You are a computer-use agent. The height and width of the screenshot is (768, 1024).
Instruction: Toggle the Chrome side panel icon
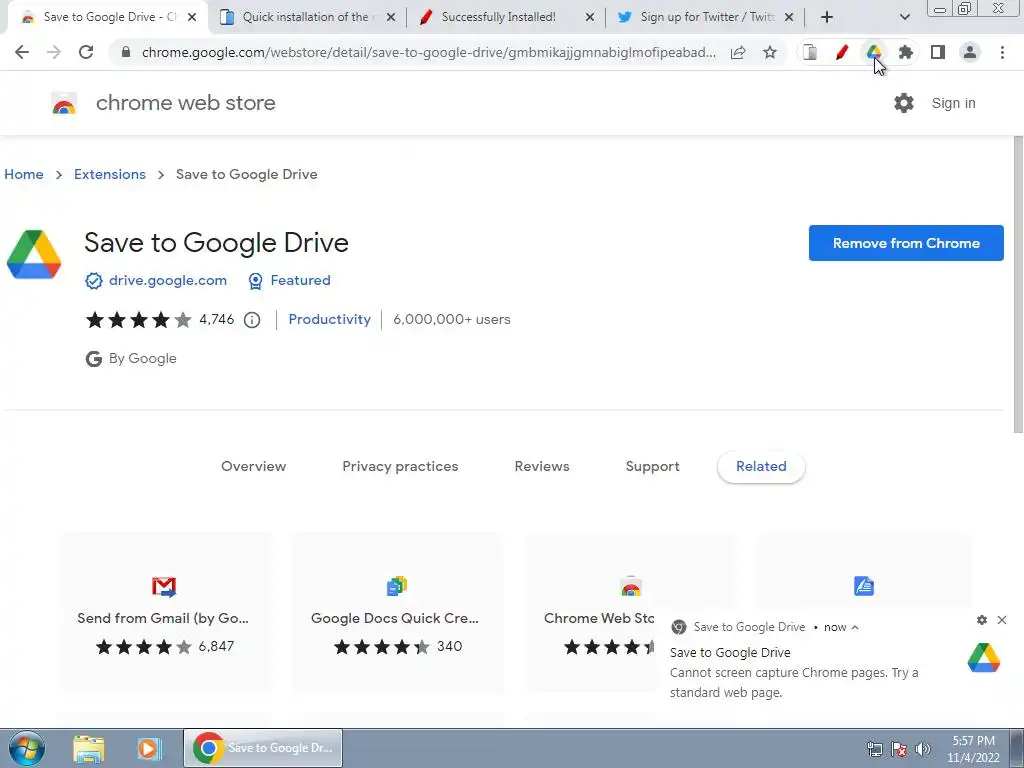point(938,52)
